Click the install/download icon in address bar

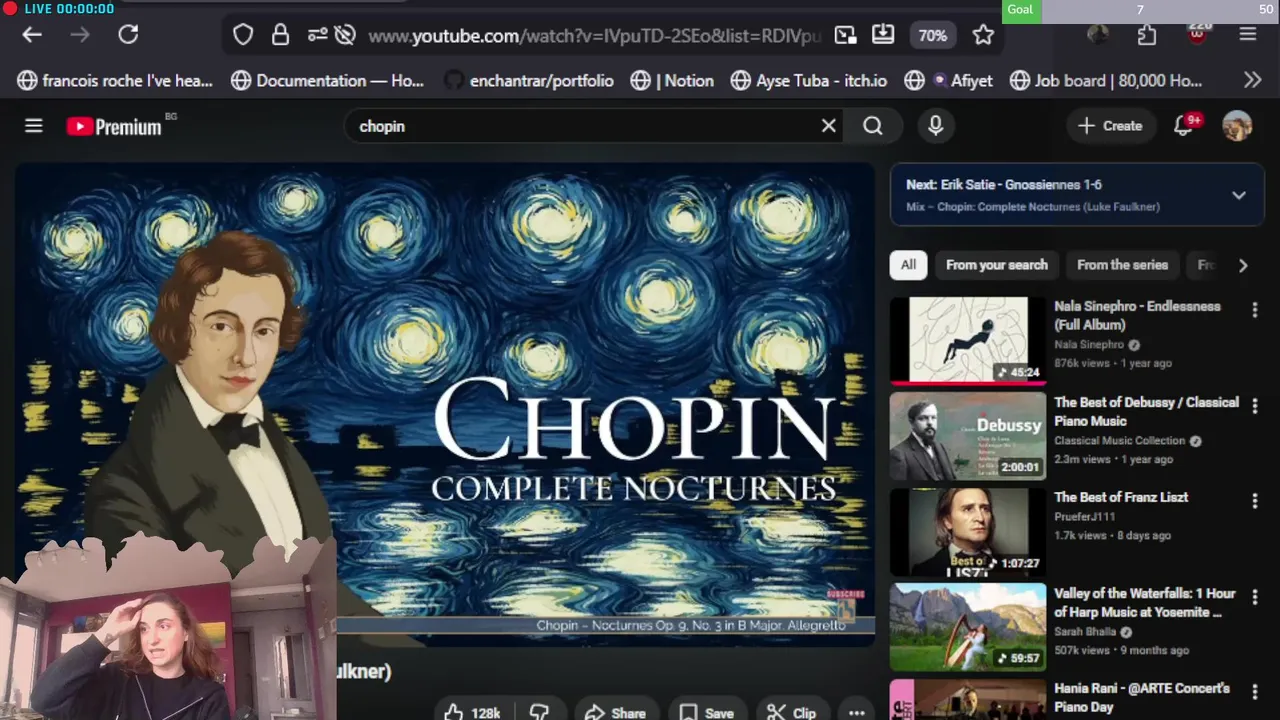click(883, 35)
